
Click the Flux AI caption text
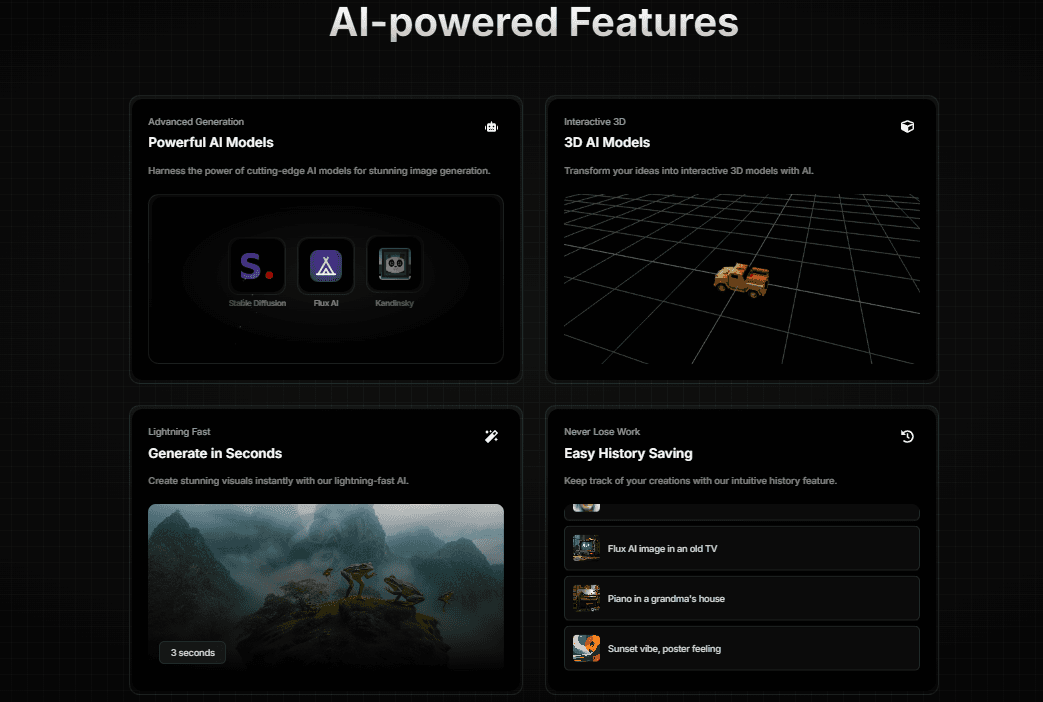click(326, 303)
